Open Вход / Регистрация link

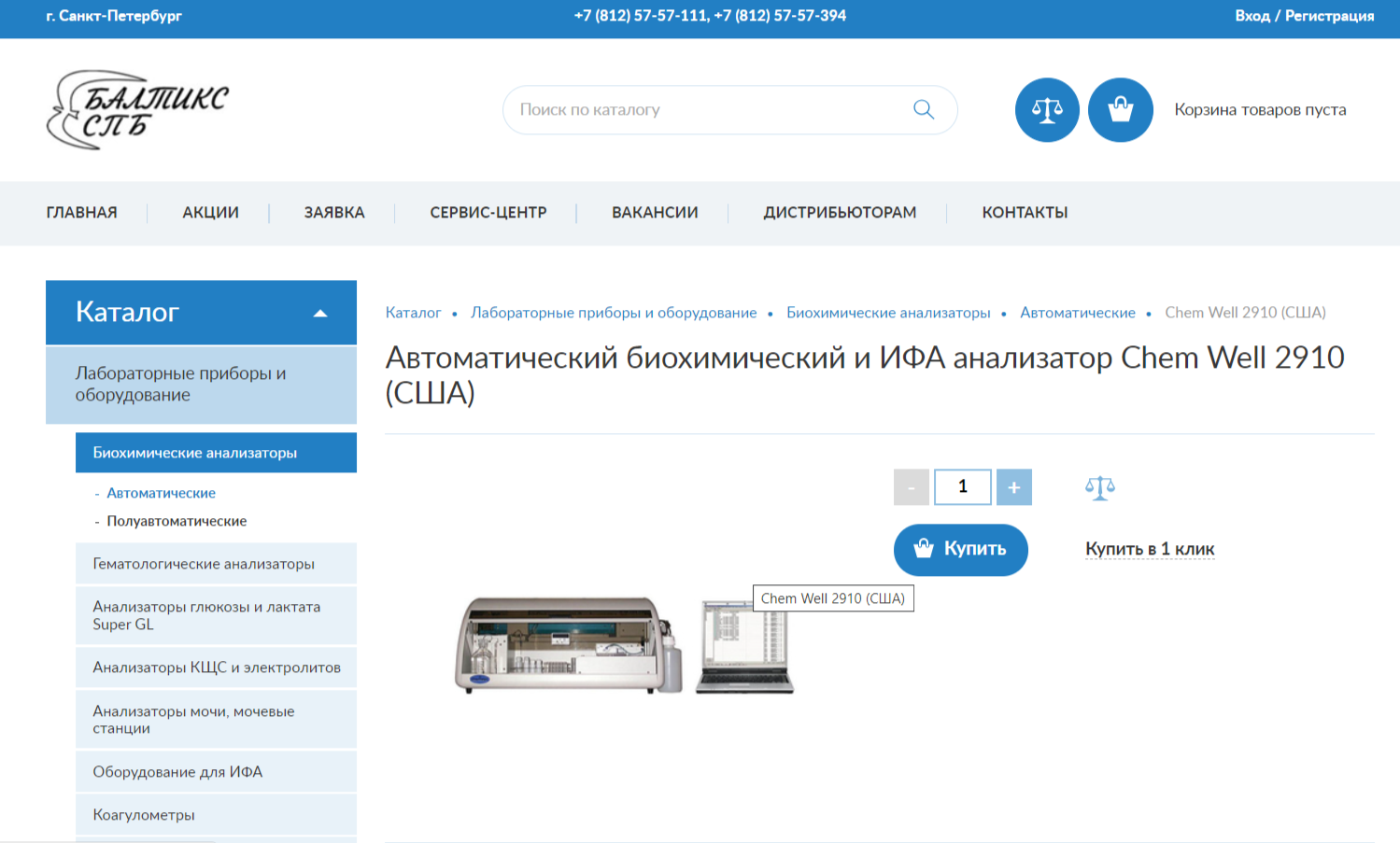tap(1304, 16)
